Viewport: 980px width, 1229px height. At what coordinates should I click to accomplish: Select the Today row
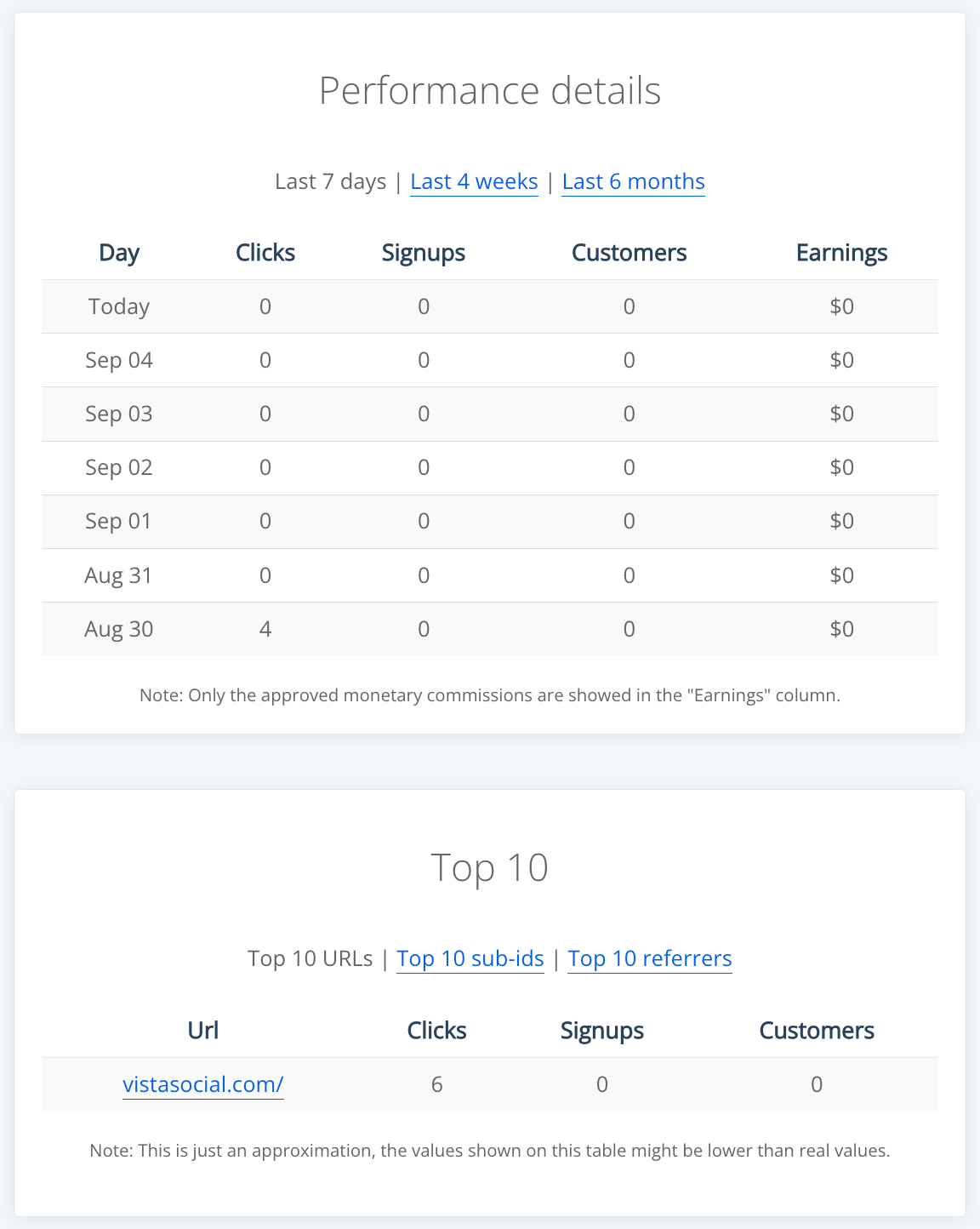(490, 306)
